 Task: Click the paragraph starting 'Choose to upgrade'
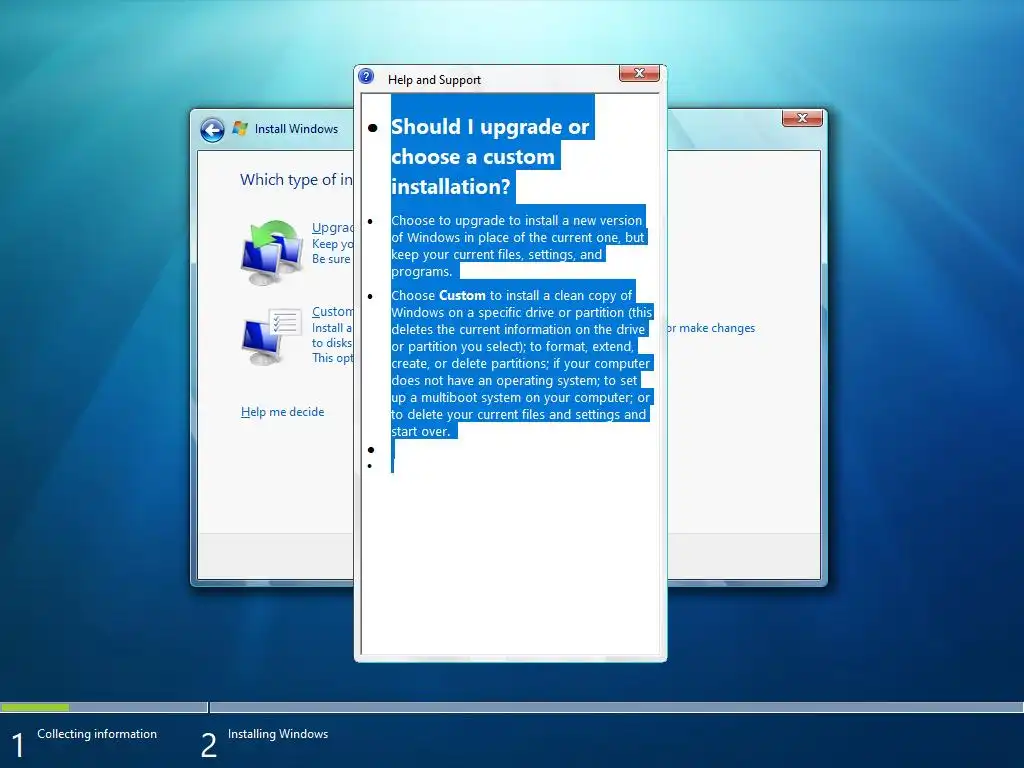click(x=517, y=246)
